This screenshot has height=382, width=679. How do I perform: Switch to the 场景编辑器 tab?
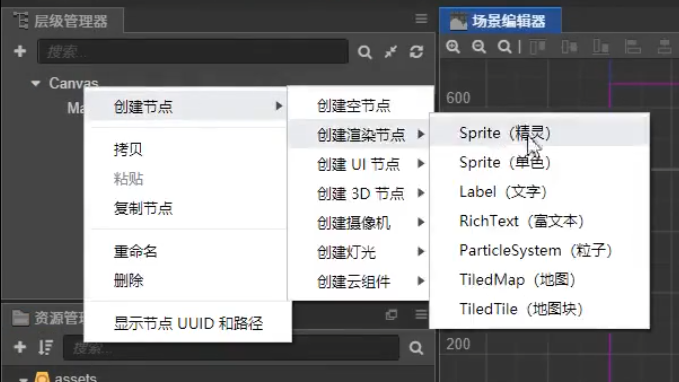(x=500, y=20)
